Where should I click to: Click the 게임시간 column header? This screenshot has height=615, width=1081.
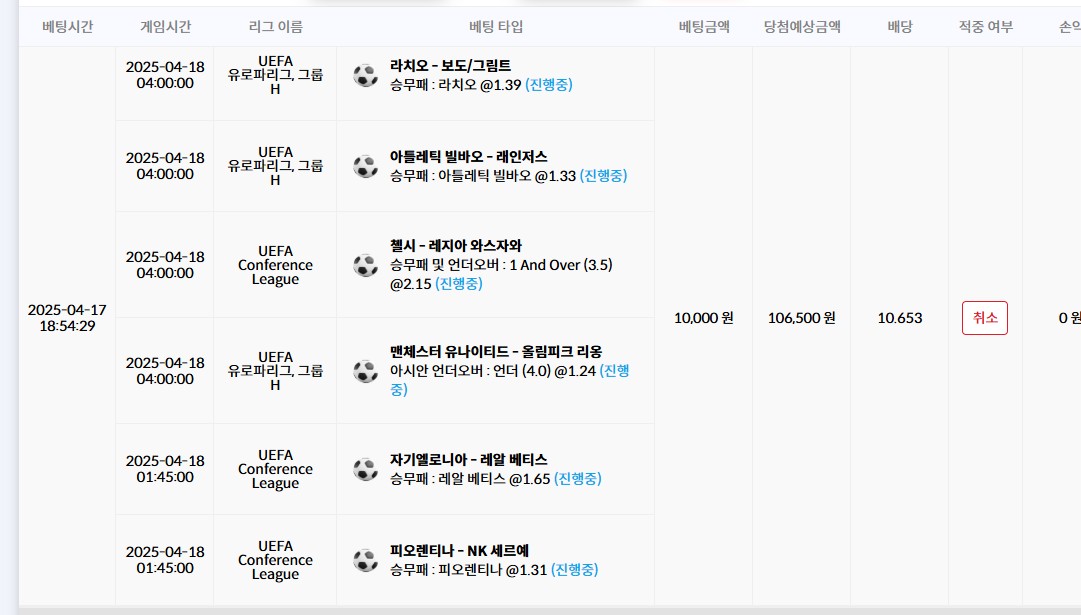click(x=165, y=27)
